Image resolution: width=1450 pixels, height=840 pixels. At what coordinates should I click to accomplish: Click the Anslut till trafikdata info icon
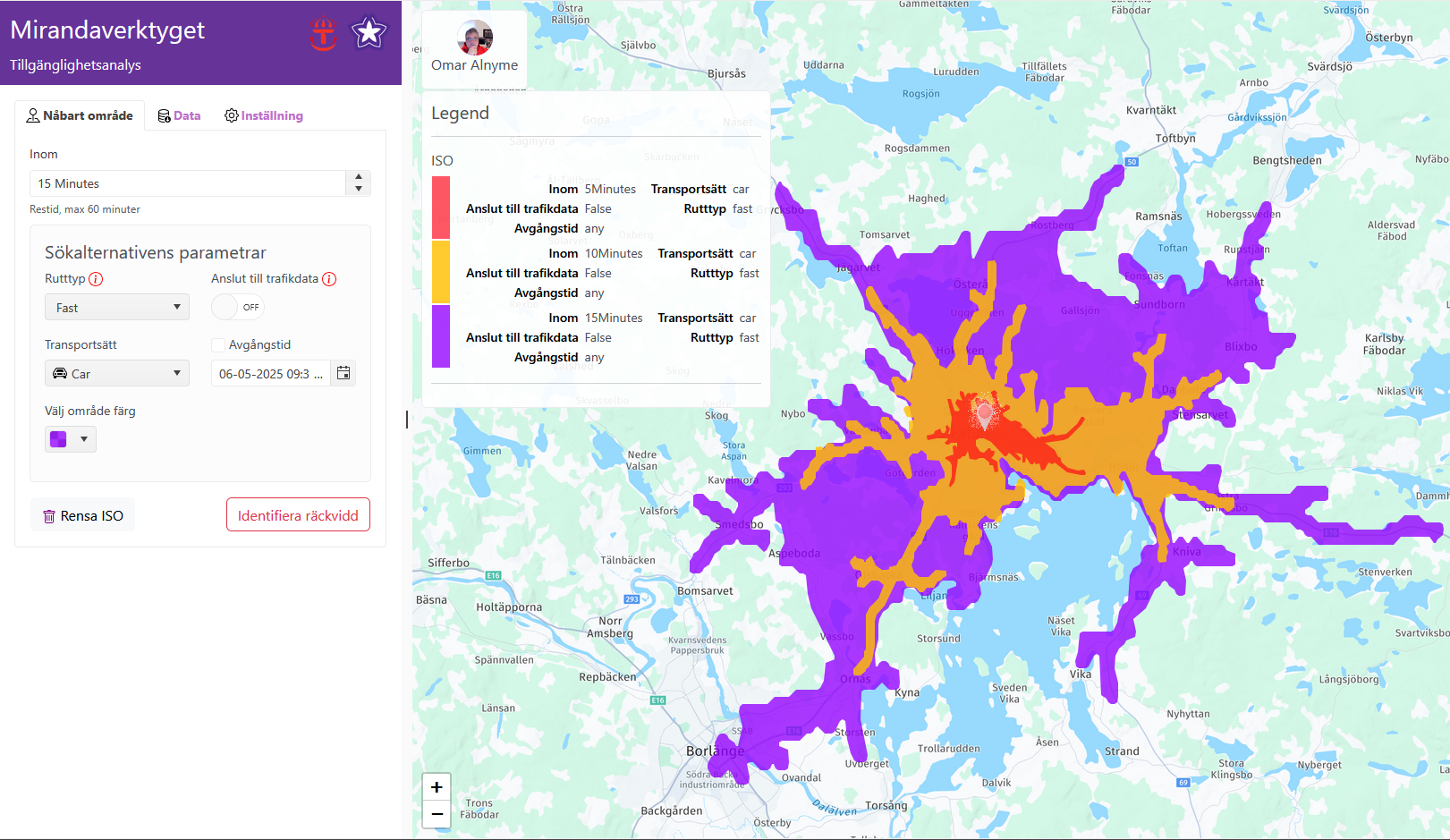(329, 279)
